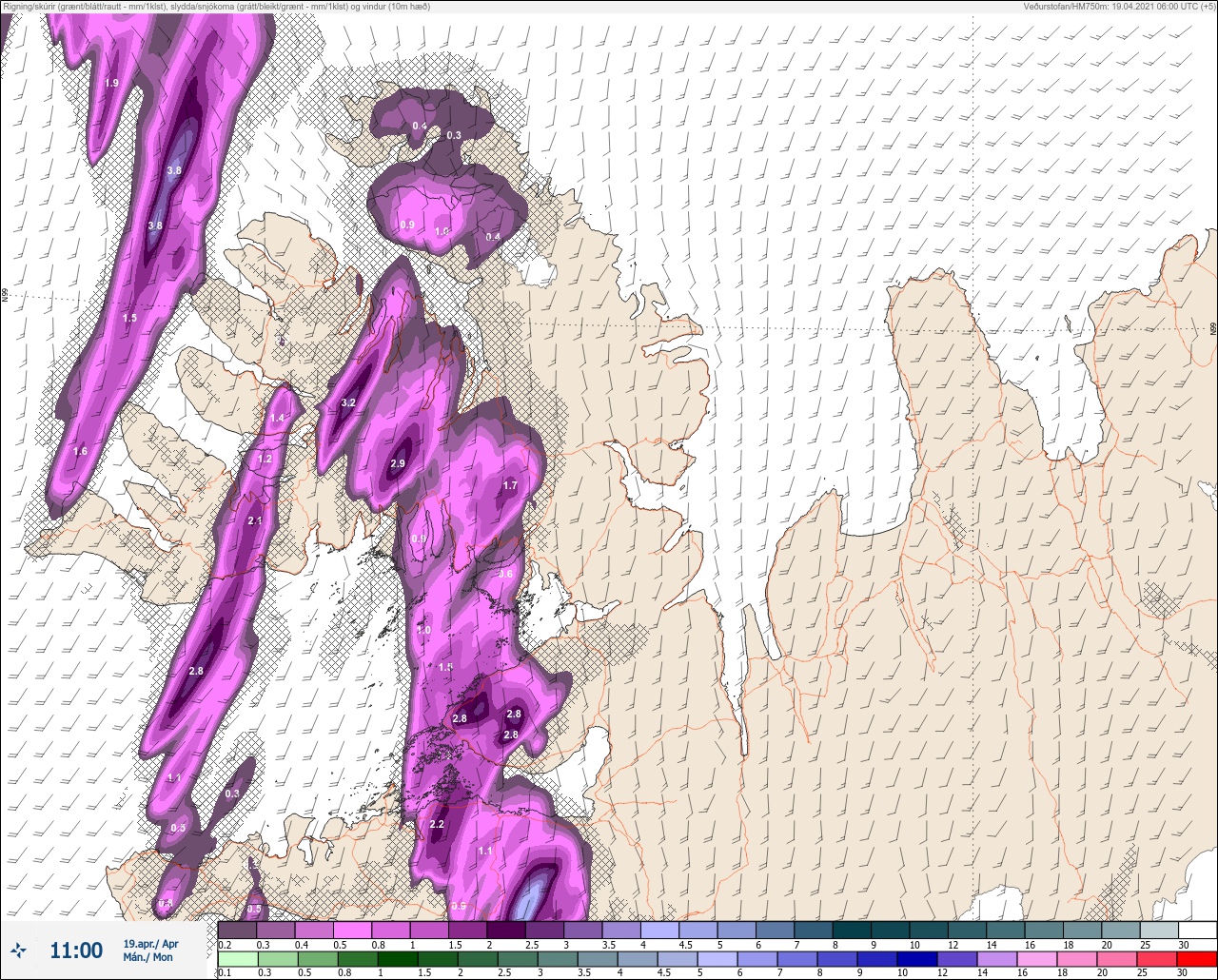Click the '1.9' precipitation value on the map
The width and height of the screenshot is (1218, 980).
tap(111, 83)
